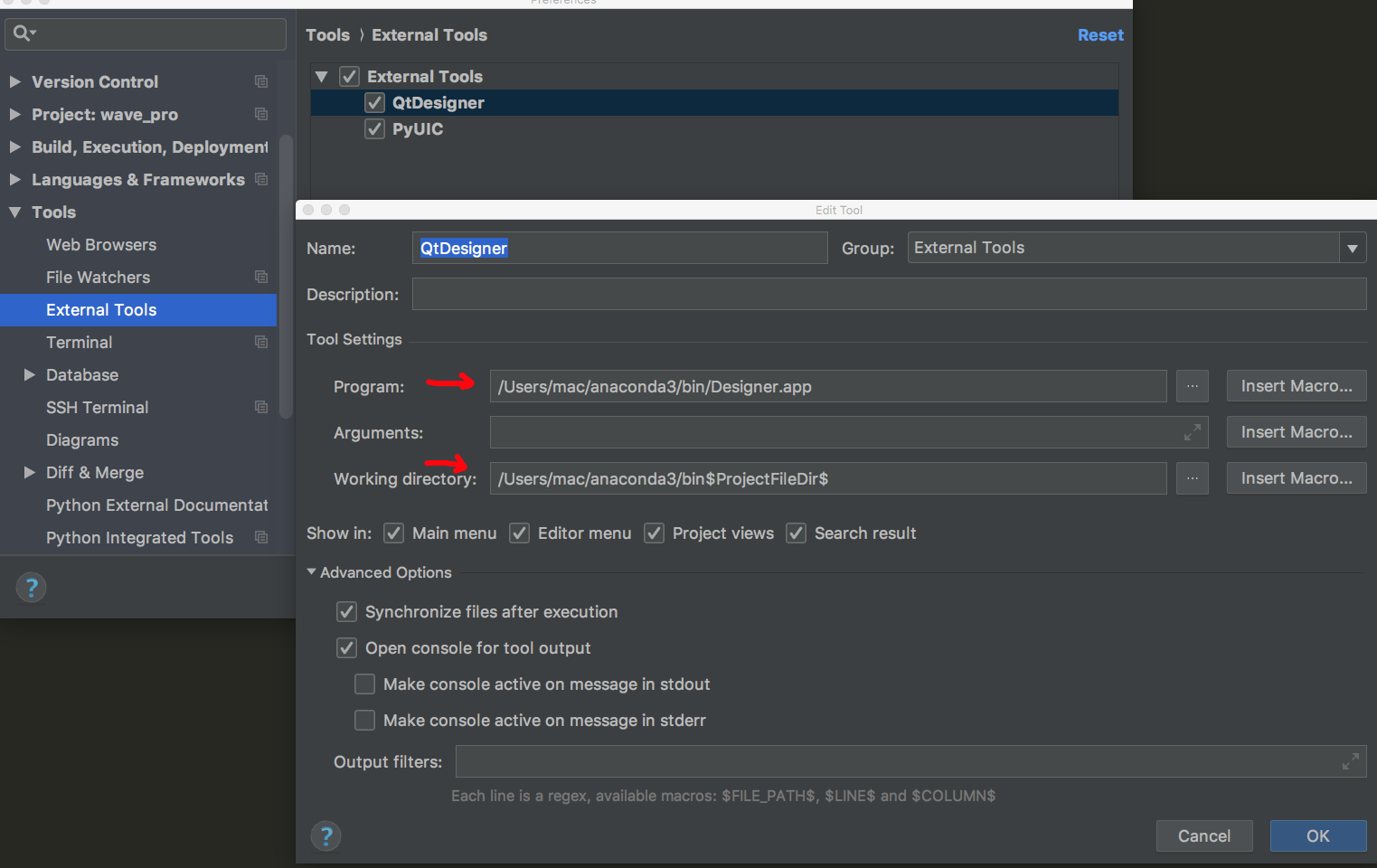This screenshot has width=1377, height=868.
Task: Browse for Working directory with ellipsis button
Action: click(x=1192, y=478)
